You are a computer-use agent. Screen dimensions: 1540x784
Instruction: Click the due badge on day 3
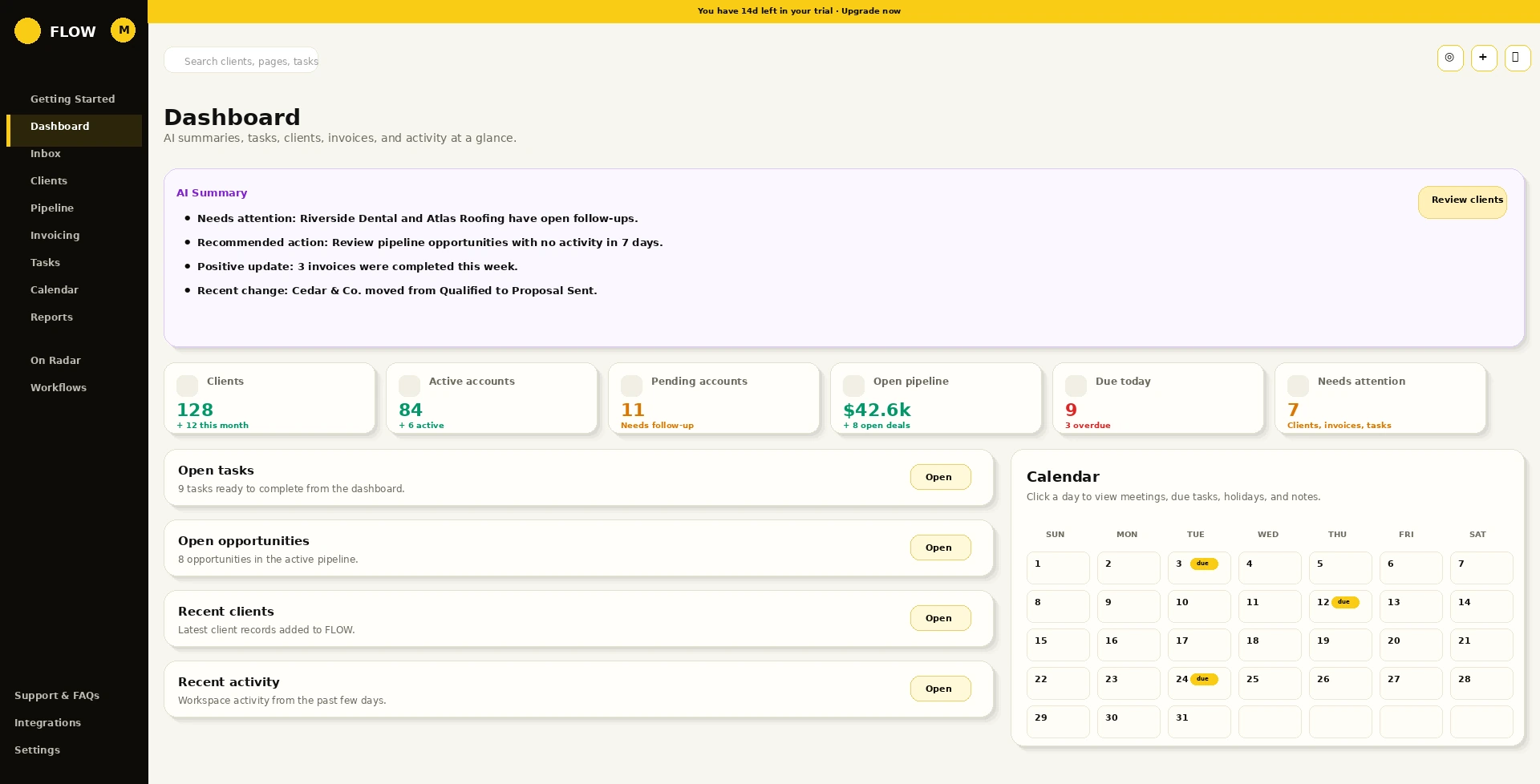tap(1203, 564)
